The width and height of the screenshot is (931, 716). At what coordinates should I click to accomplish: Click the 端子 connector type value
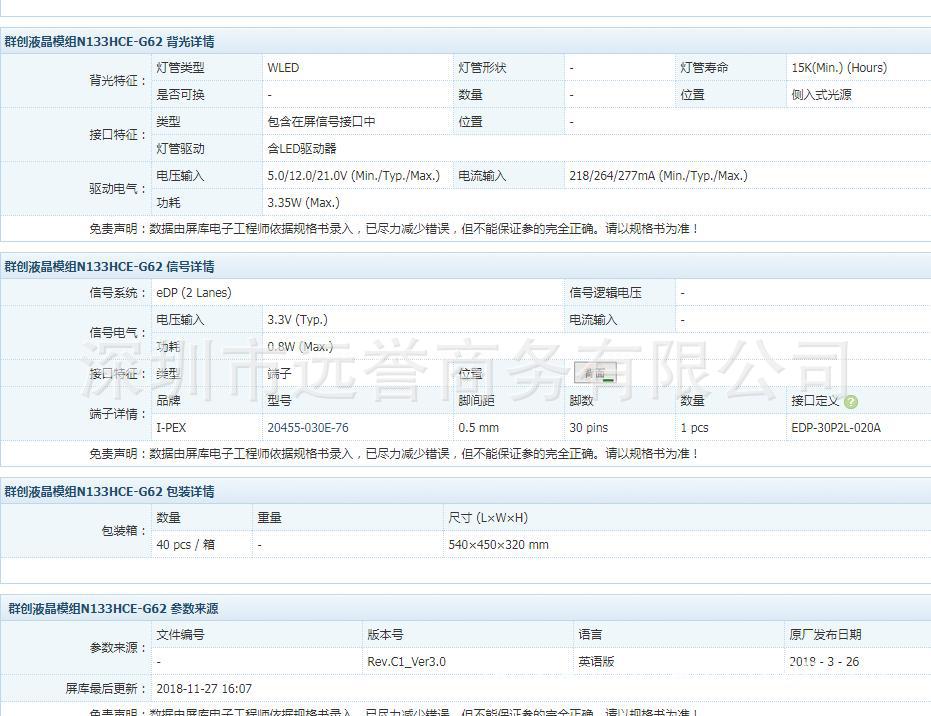coord(279,373)
